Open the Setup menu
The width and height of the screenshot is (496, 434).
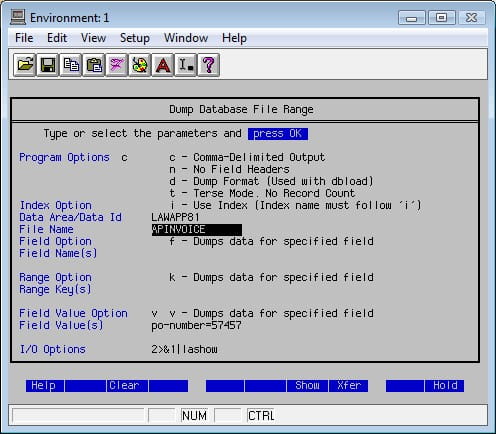point(135,38)
